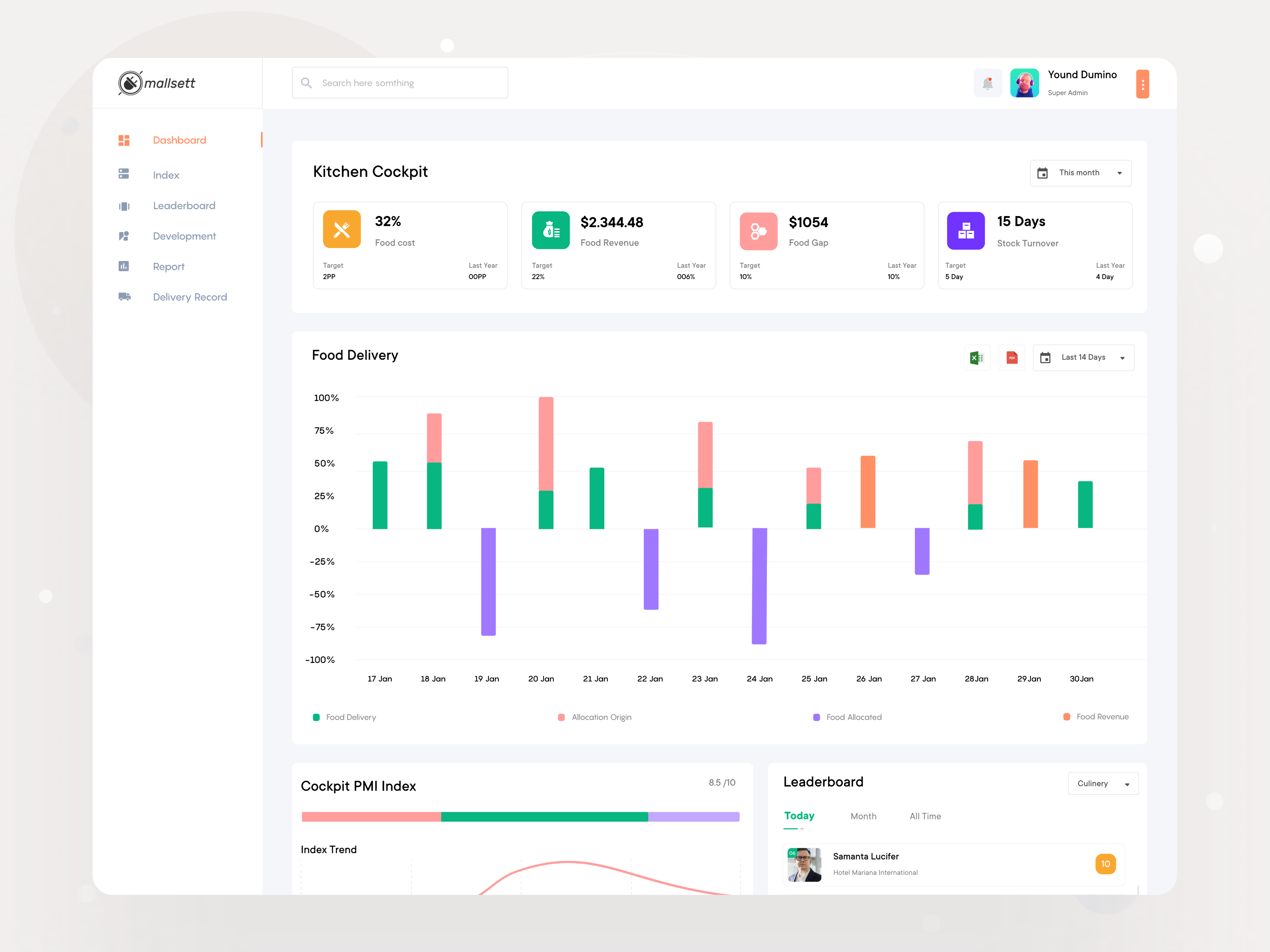The image size is (1270, 952).
Task: Export Food Delivery chart as PDF
Action: coord(1012,358)
